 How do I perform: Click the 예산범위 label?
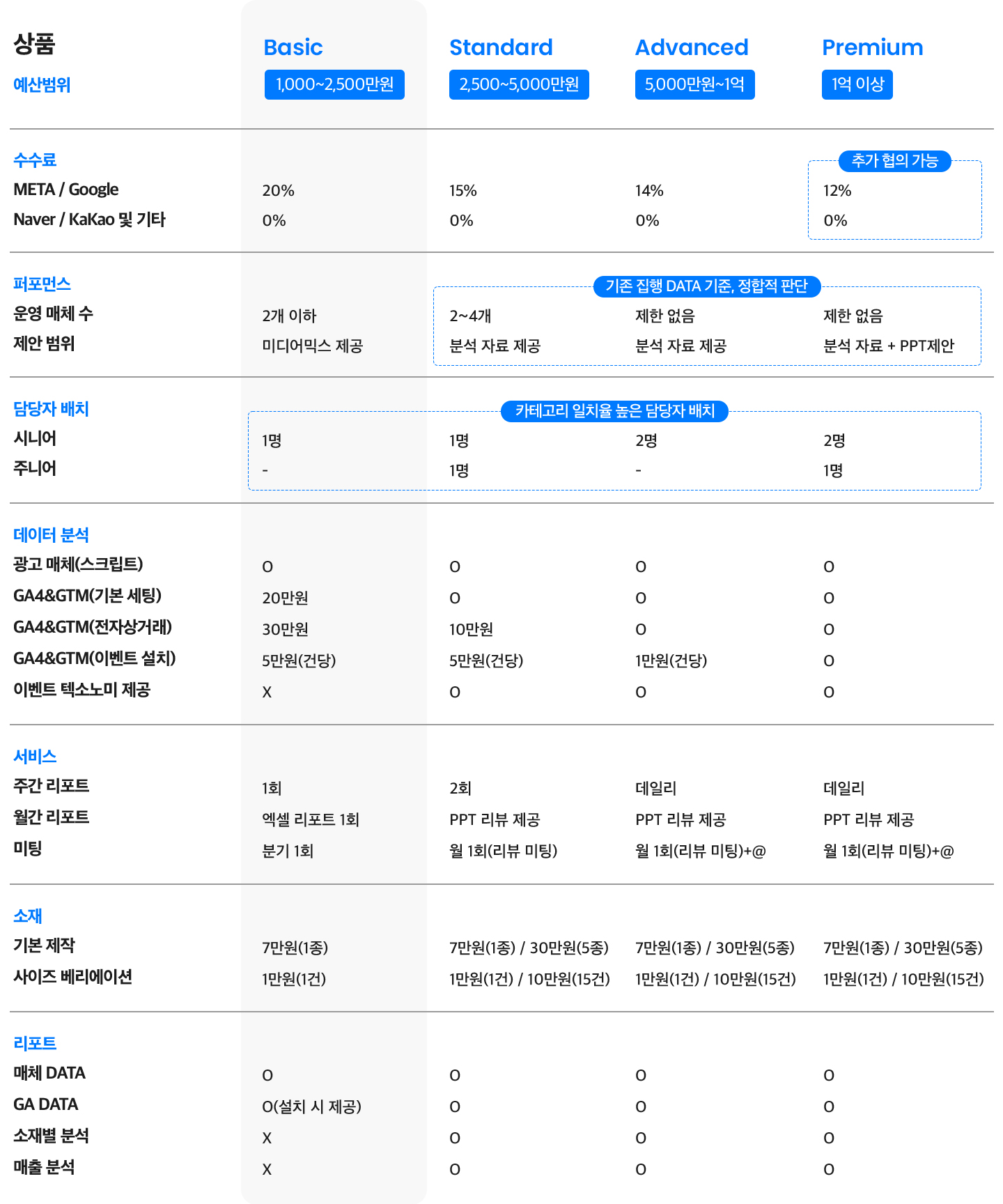coord(42,85)
